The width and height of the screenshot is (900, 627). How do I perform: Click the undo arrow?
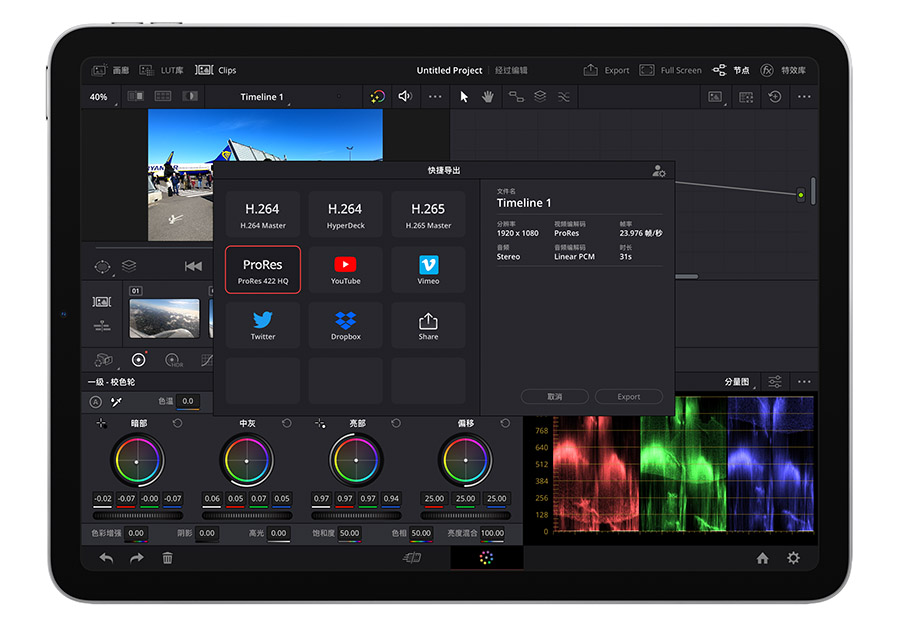(x=106, y=558)
